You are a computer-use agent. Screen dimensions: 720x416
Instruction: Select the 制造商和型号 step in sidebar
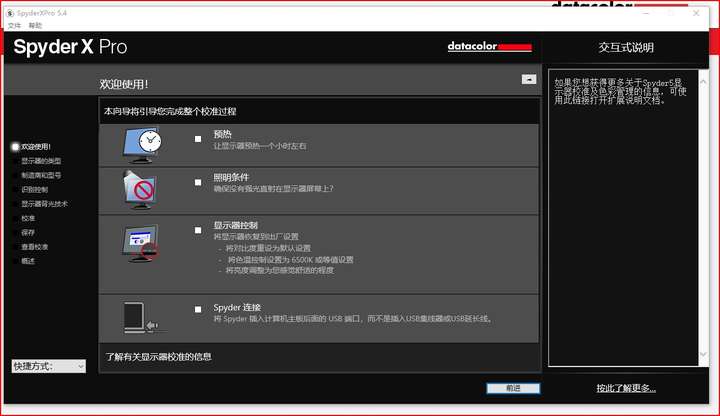point(41,175)
